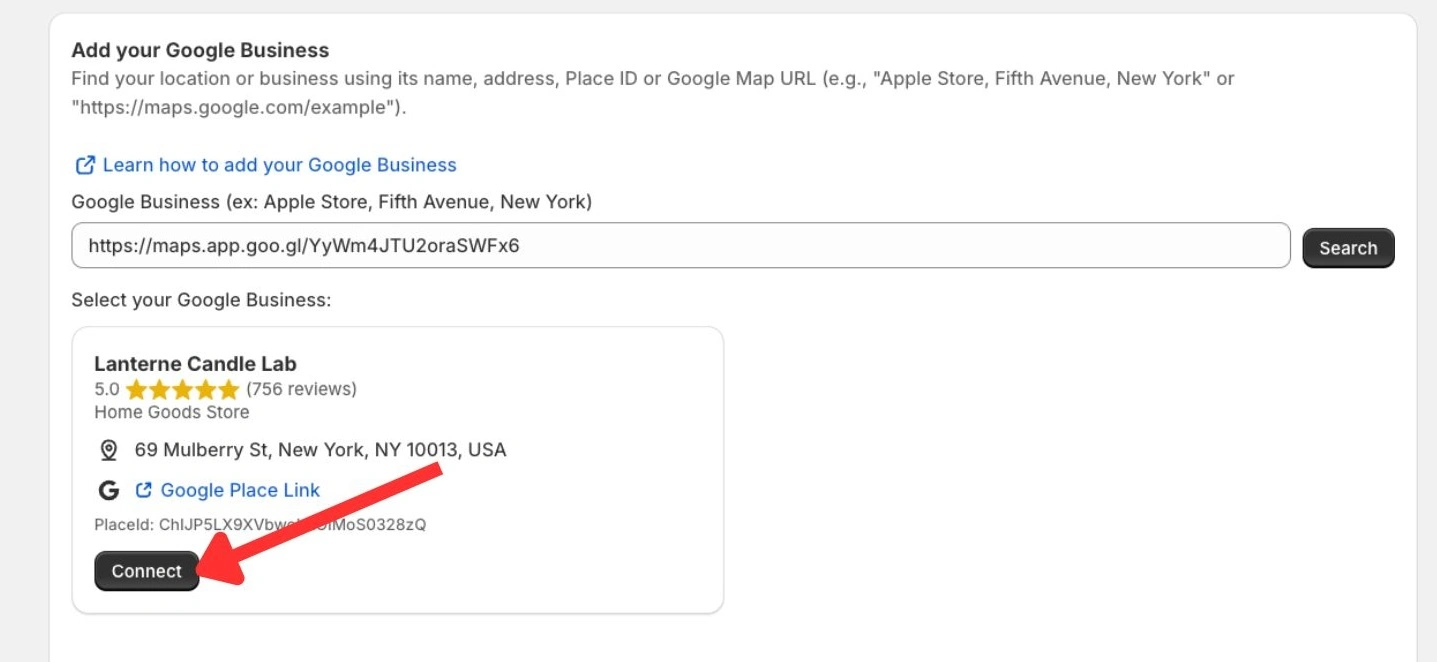Click the Google G logo icon
Image resolution: width=1437 pixels, height=662 pixels.
coord(108,490)
